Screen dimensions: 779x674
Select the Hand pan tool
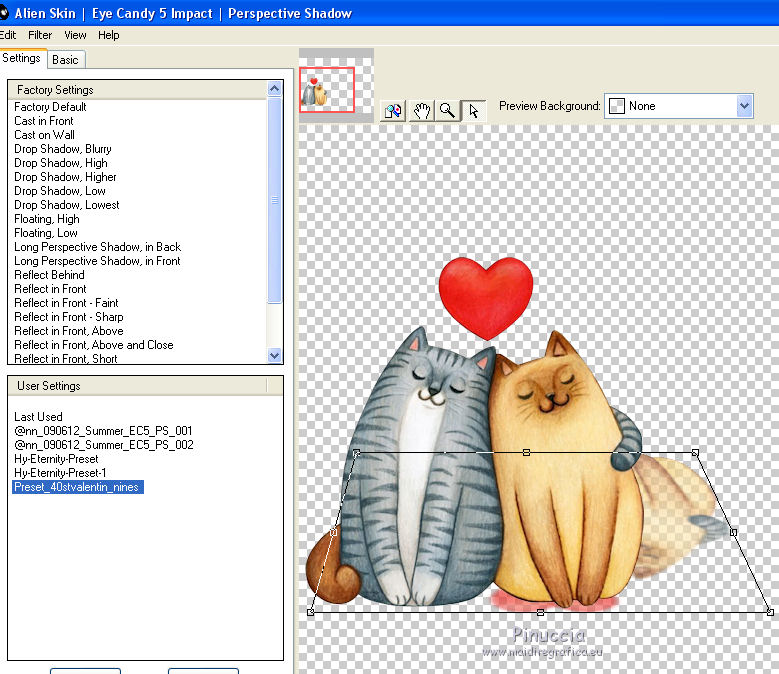pos(421,111)
